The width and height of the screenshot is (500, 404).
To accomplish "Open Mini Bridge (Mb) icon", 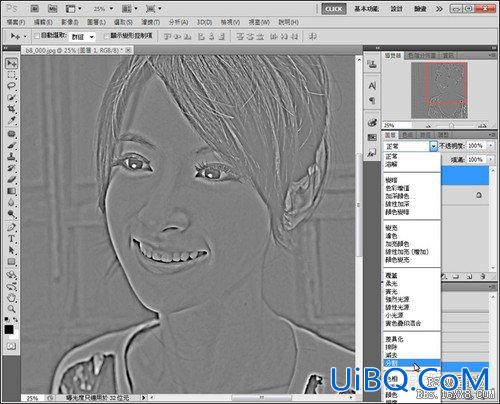I will (x=52, y=9).
